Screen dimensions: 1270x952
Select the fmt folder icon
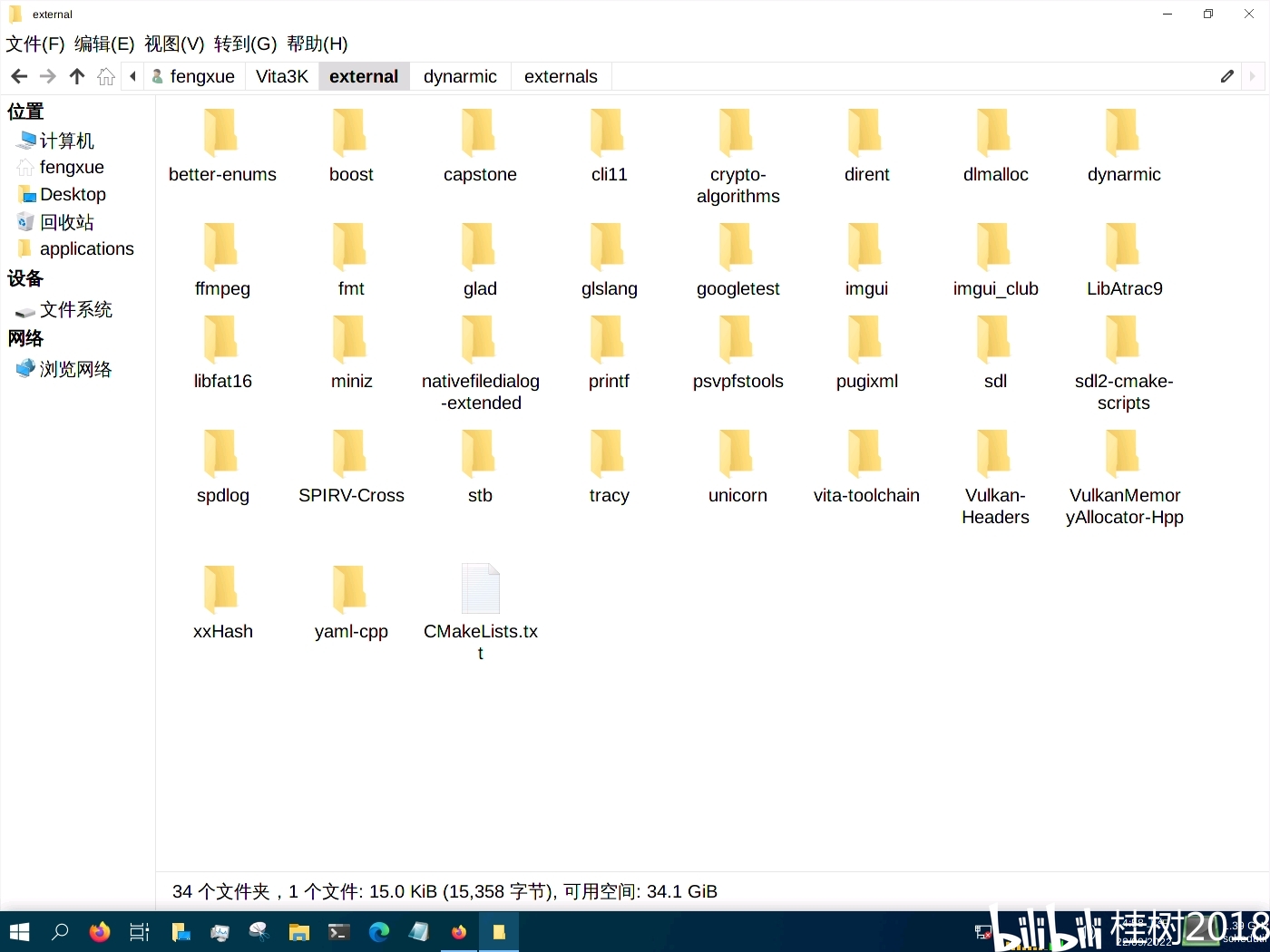coord(350,247)
